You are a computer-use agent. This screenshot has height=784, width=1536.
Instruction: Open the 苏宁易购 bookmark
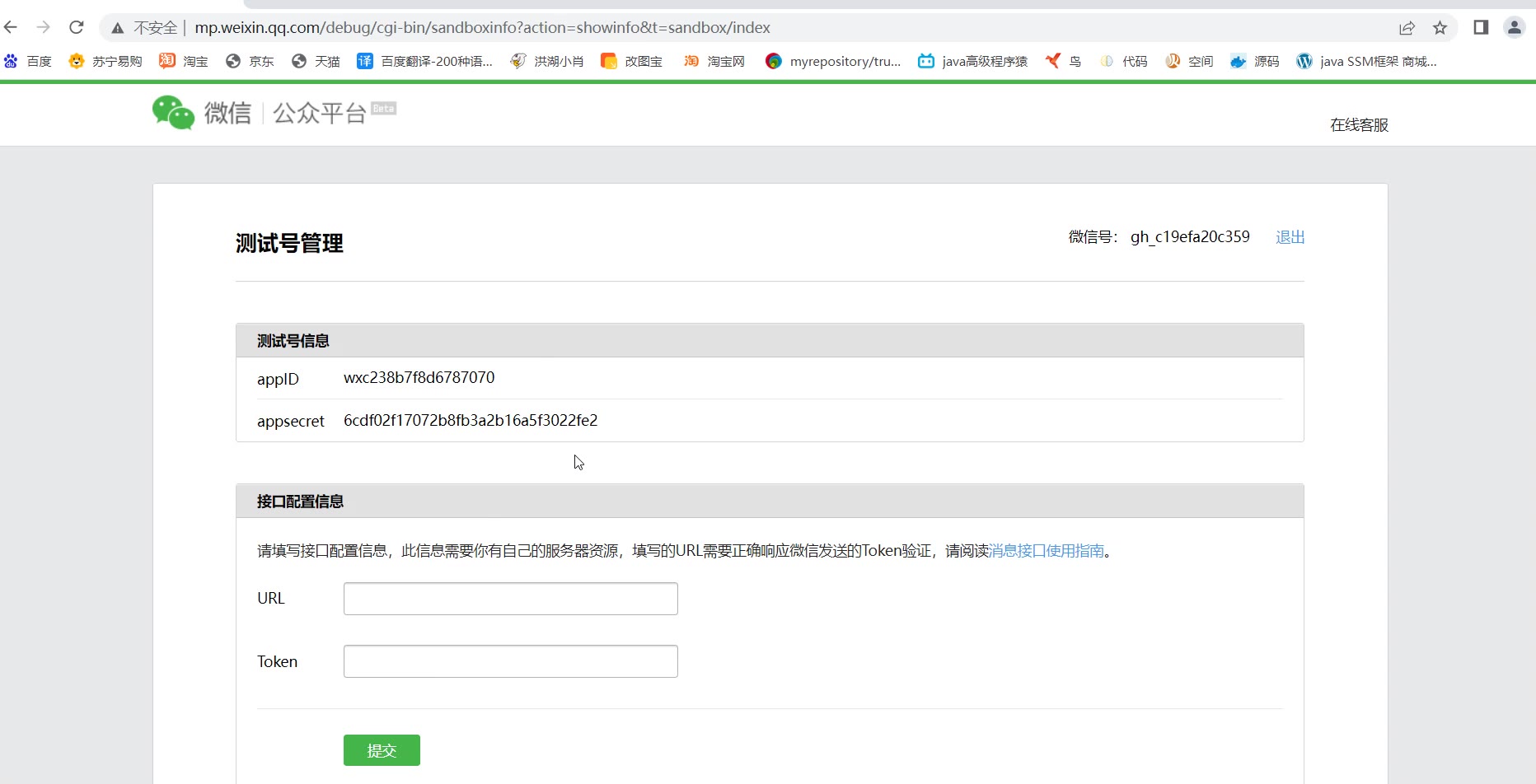pyautogui.click(x=105, y=61)
